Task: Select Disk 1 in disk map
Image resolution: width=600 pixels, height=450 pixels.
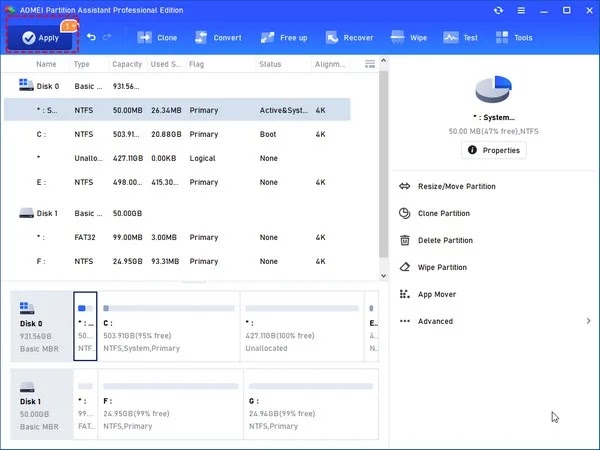Action: (x=41, y=404)
